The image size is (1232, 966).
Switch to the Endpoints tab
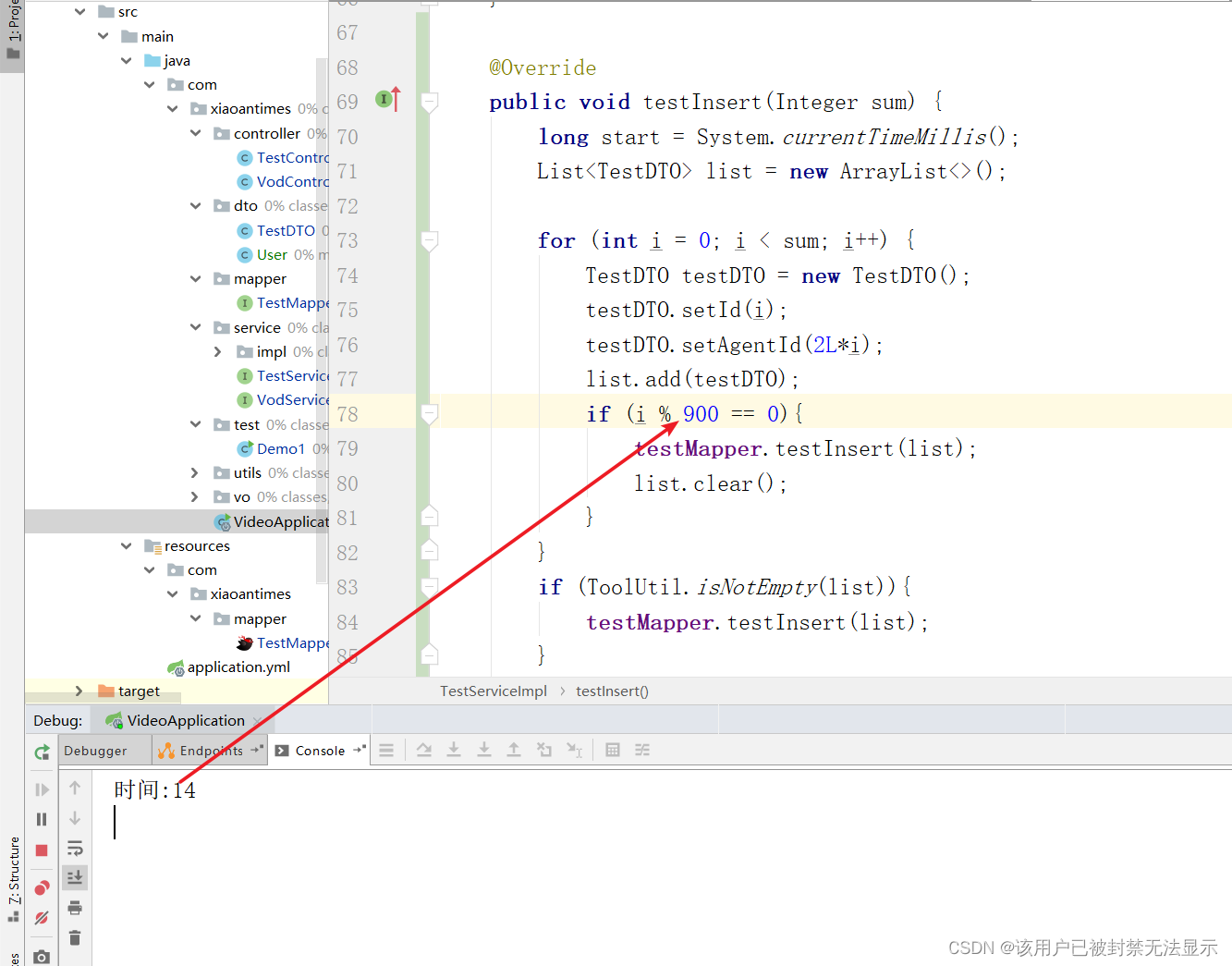211,751
